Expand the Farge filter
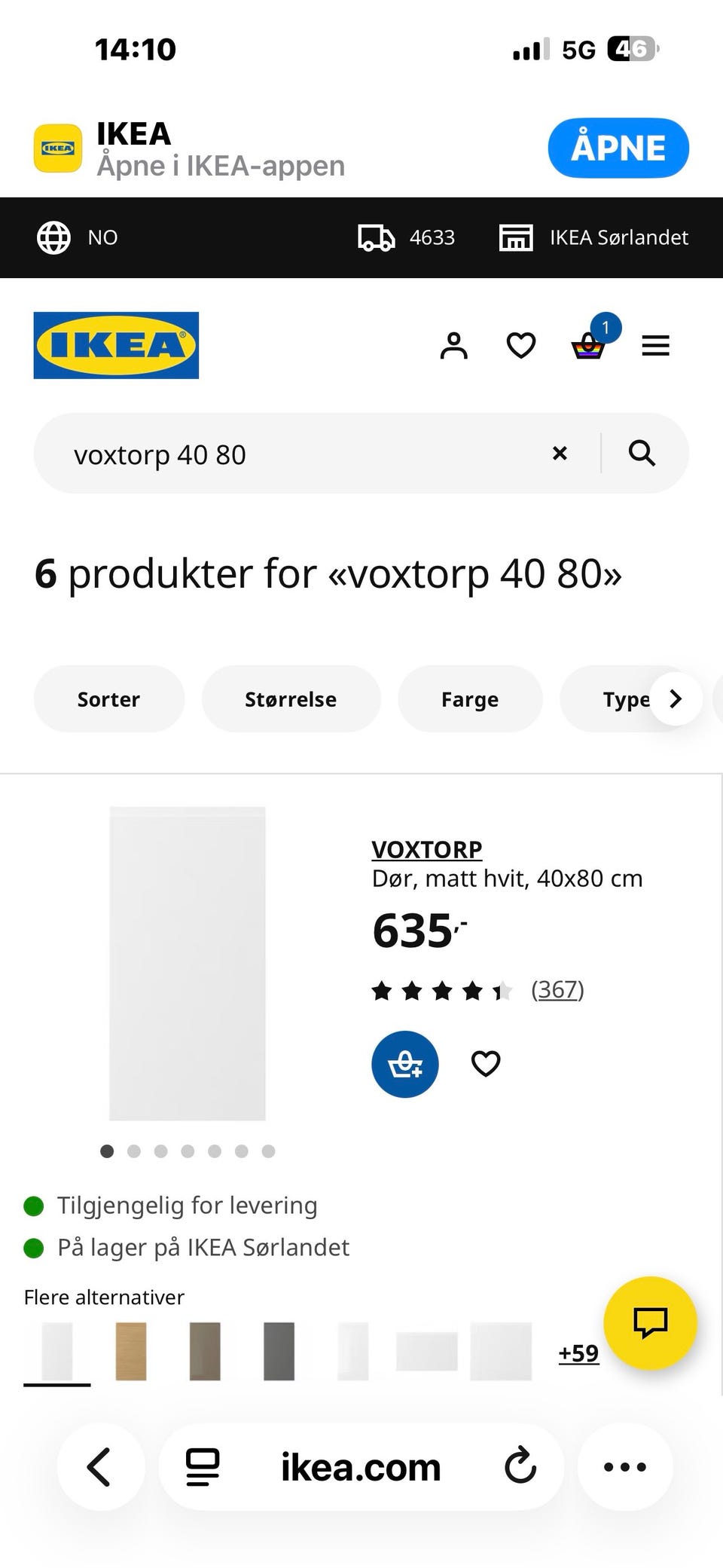723x1568 pixels. pos(470,699)
